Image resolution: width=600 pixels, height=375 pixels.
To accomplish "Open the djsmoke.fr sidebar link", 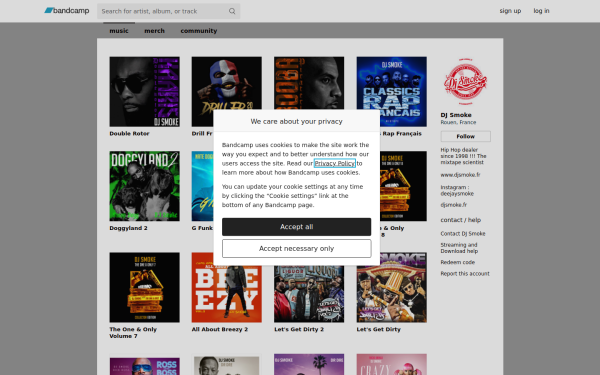I will (x=453, y=205).
